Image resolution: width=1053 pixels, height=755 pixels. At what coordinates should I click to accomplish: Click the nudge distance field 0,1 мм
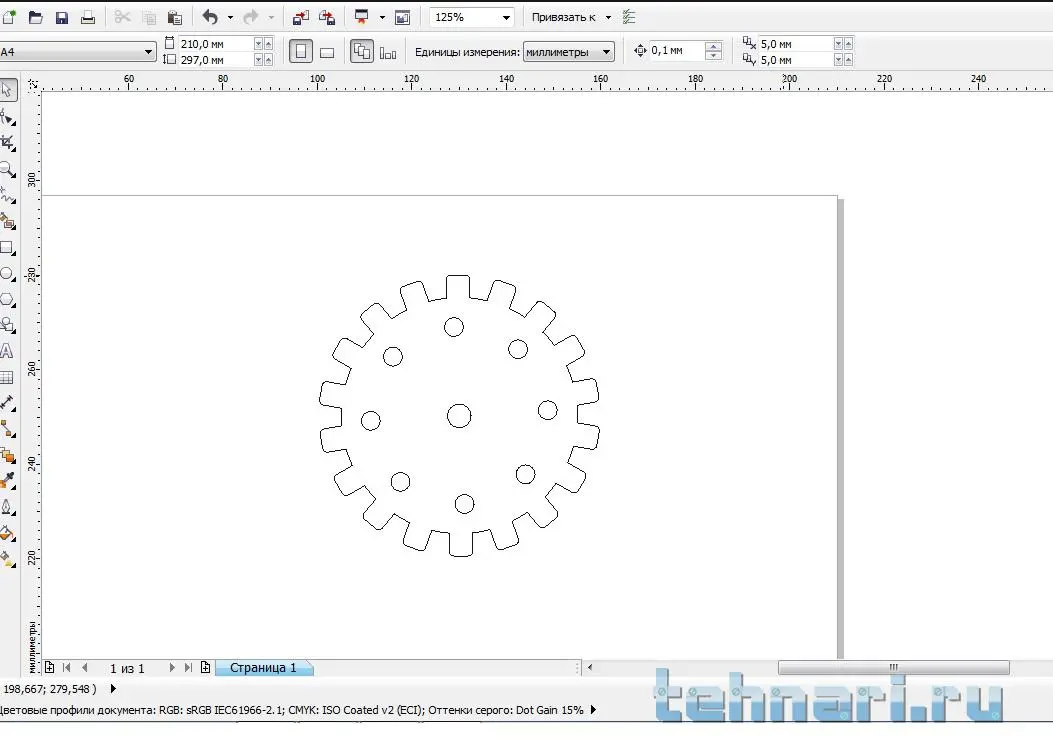click(677, 50)
